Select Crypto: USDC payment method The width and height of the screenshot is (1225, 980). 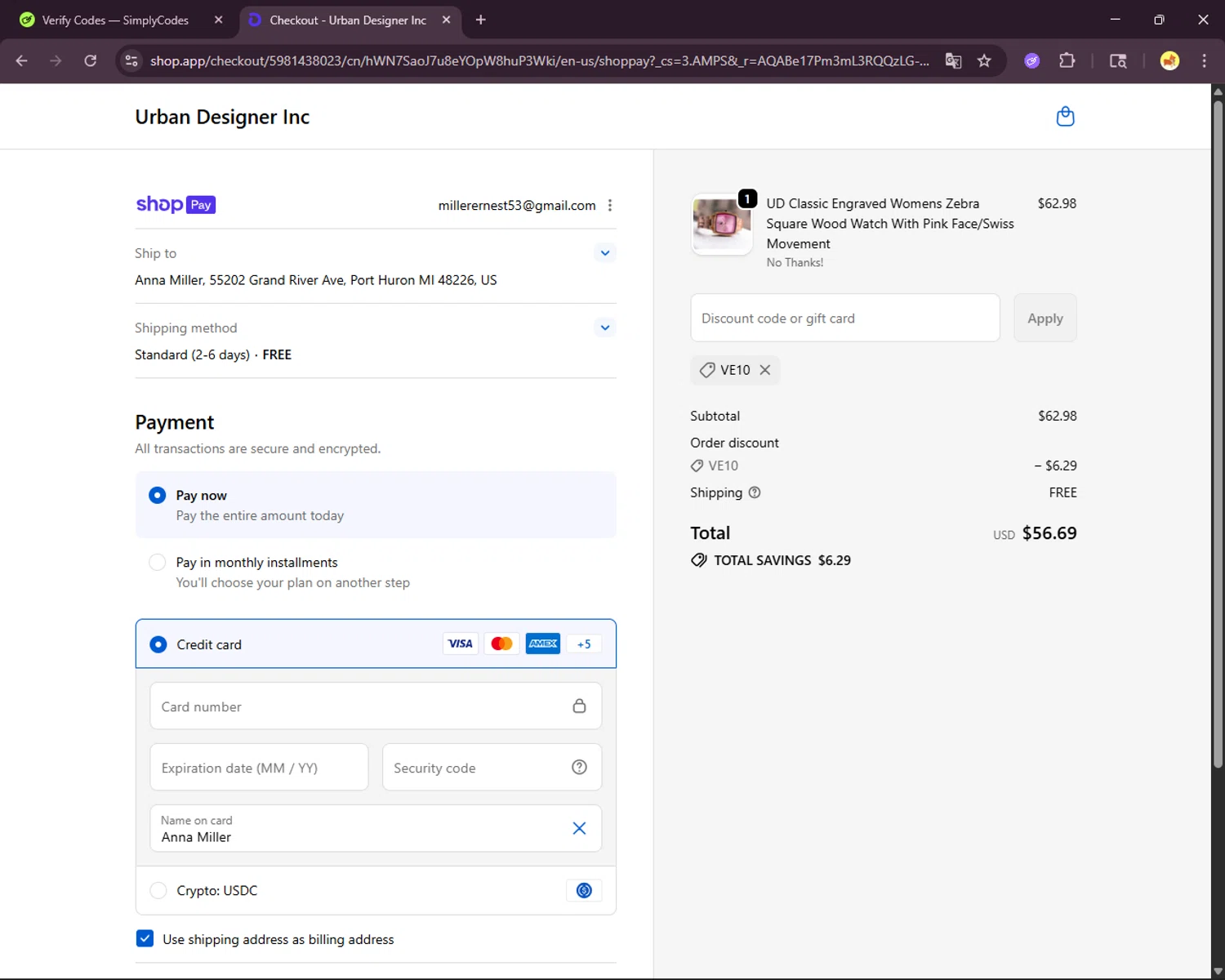point(158,890)
